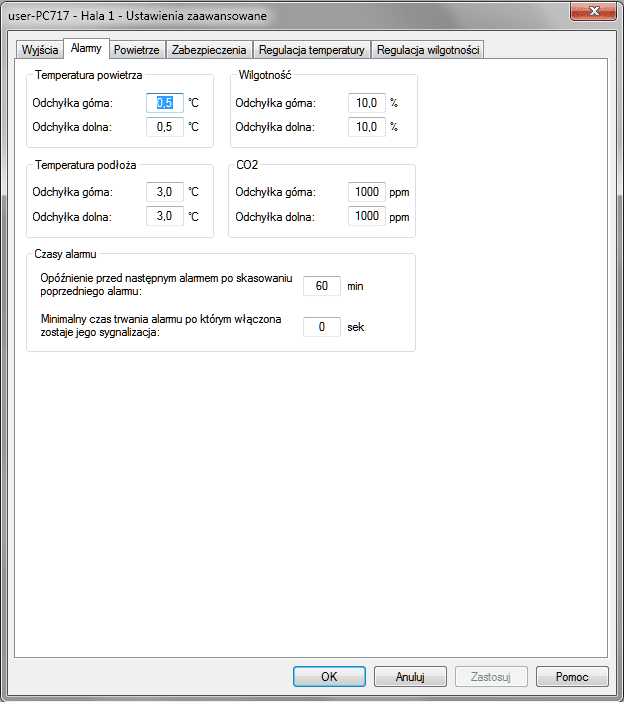The width and height of the screenshot is (624, 702).
Task: Open the Powietrze tab
Action: (x=137, y=50)
